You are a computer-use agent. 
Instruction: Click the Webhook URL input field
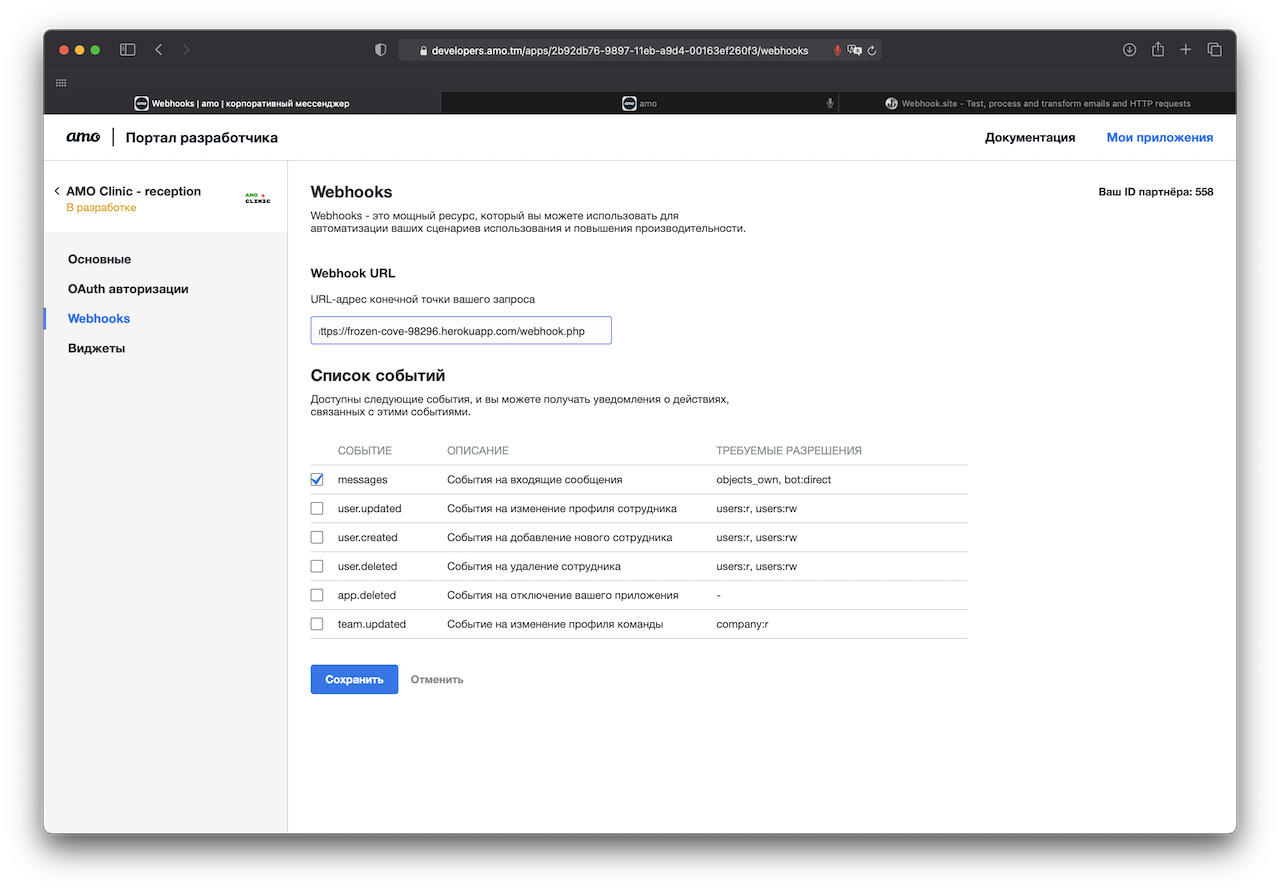(x=460, y=331)
